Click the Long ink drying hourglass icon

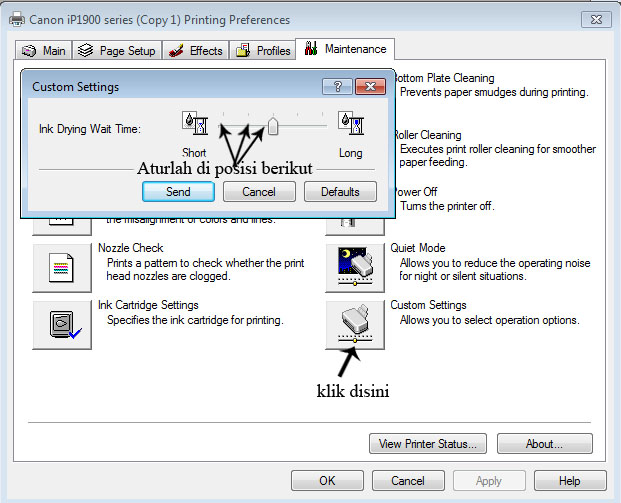[351, 123]
